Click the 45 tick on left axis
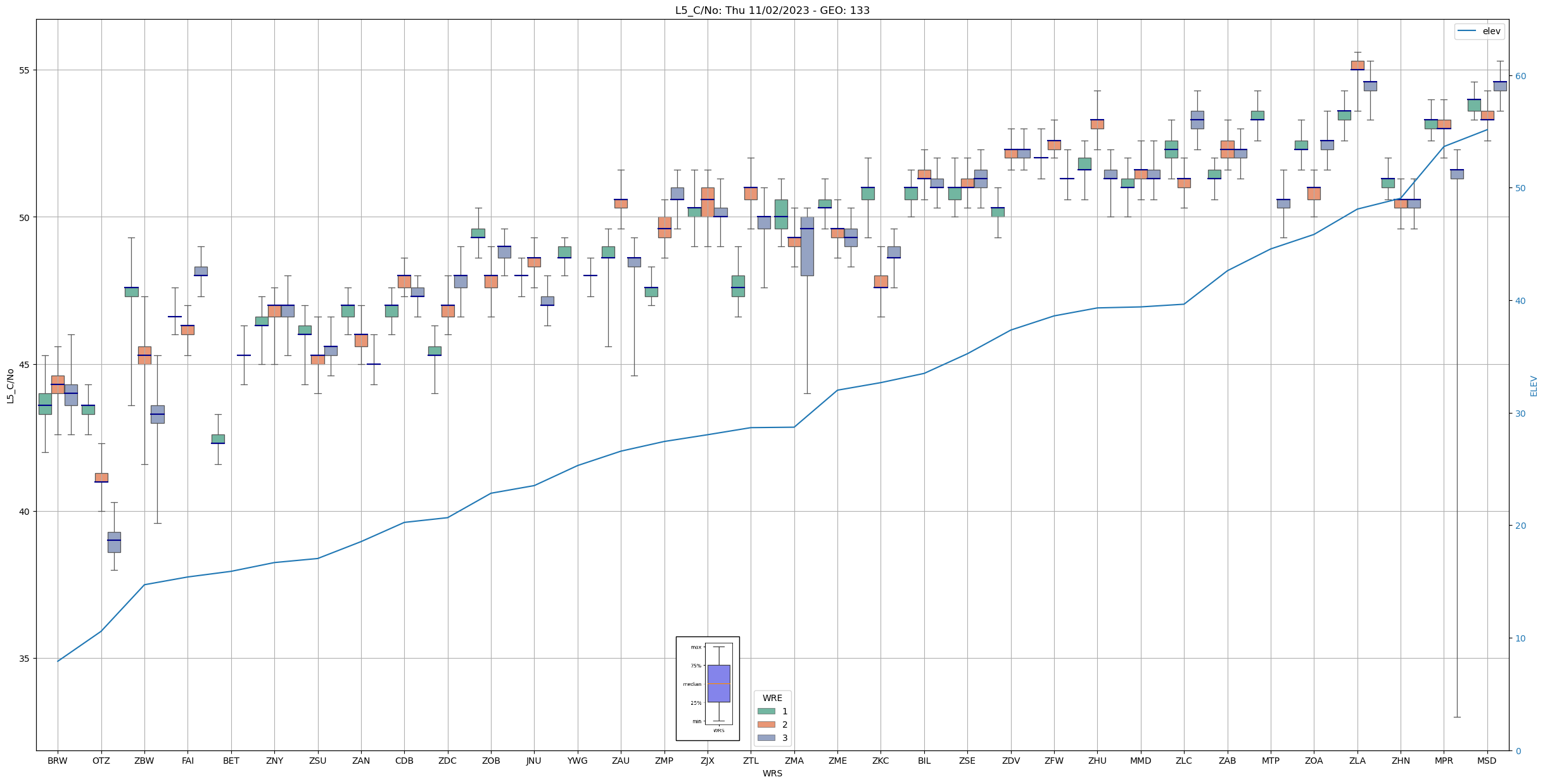The width and height of the screenshot is (1545, 784). [x=25, y=364]
